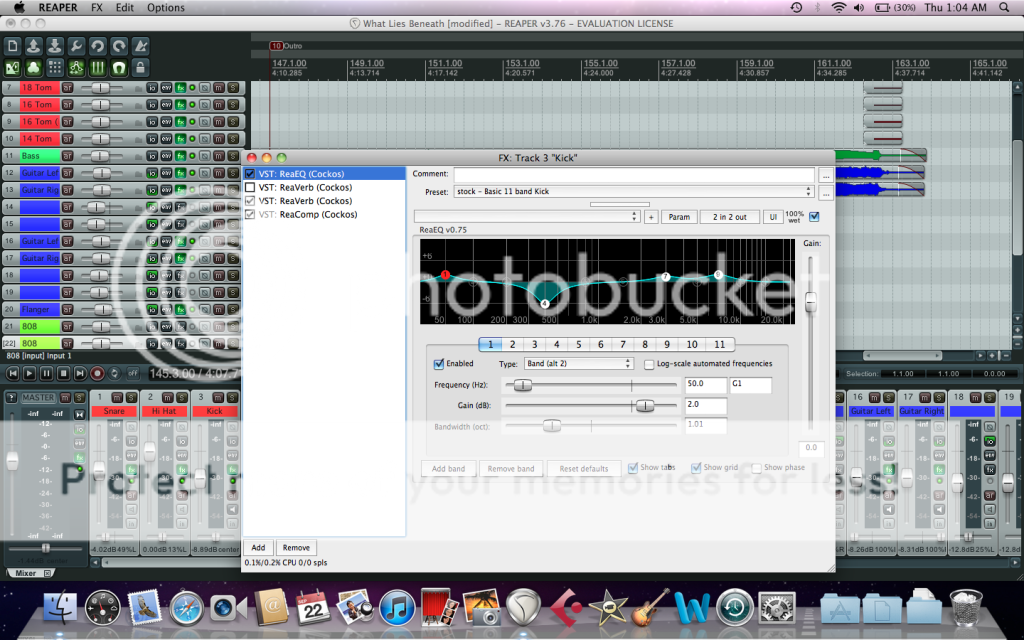Toggle Show tabs checkbox
Screen dimensions: 1024x640
[x=633, y=468]
